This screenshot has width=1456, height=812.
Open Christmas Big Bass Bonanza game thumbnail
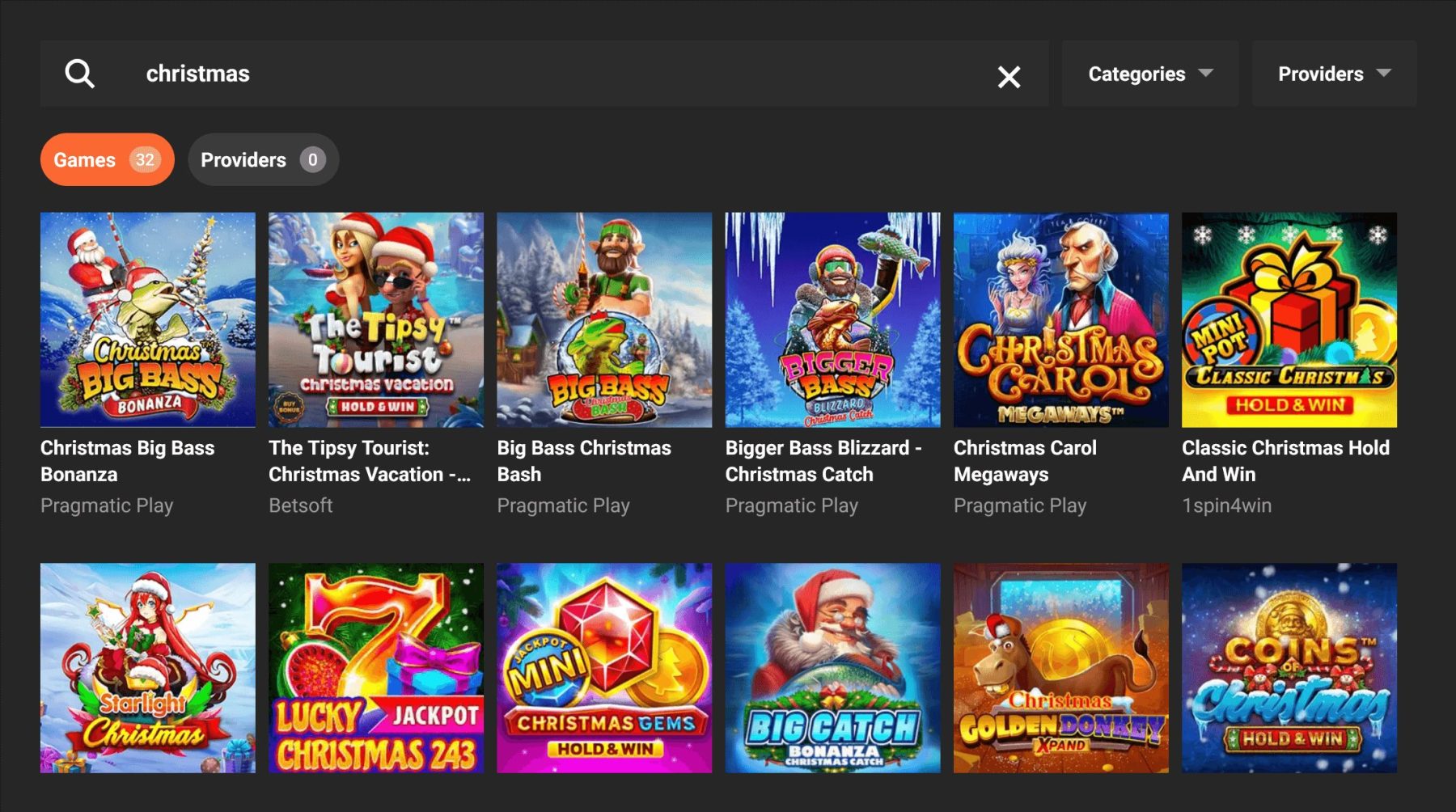(148, 319)
